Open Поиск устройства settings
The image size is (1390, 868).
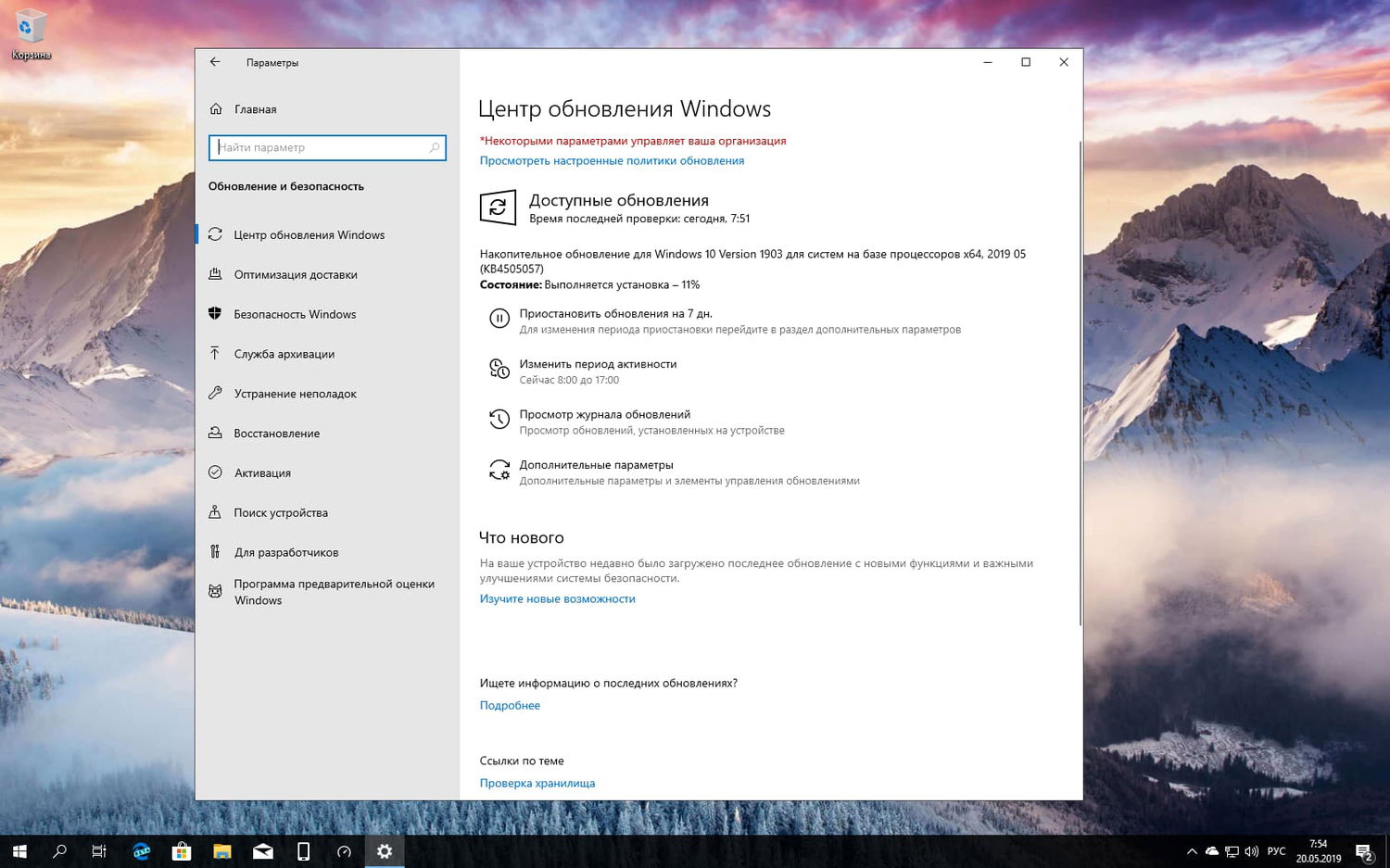click(281, 512)
